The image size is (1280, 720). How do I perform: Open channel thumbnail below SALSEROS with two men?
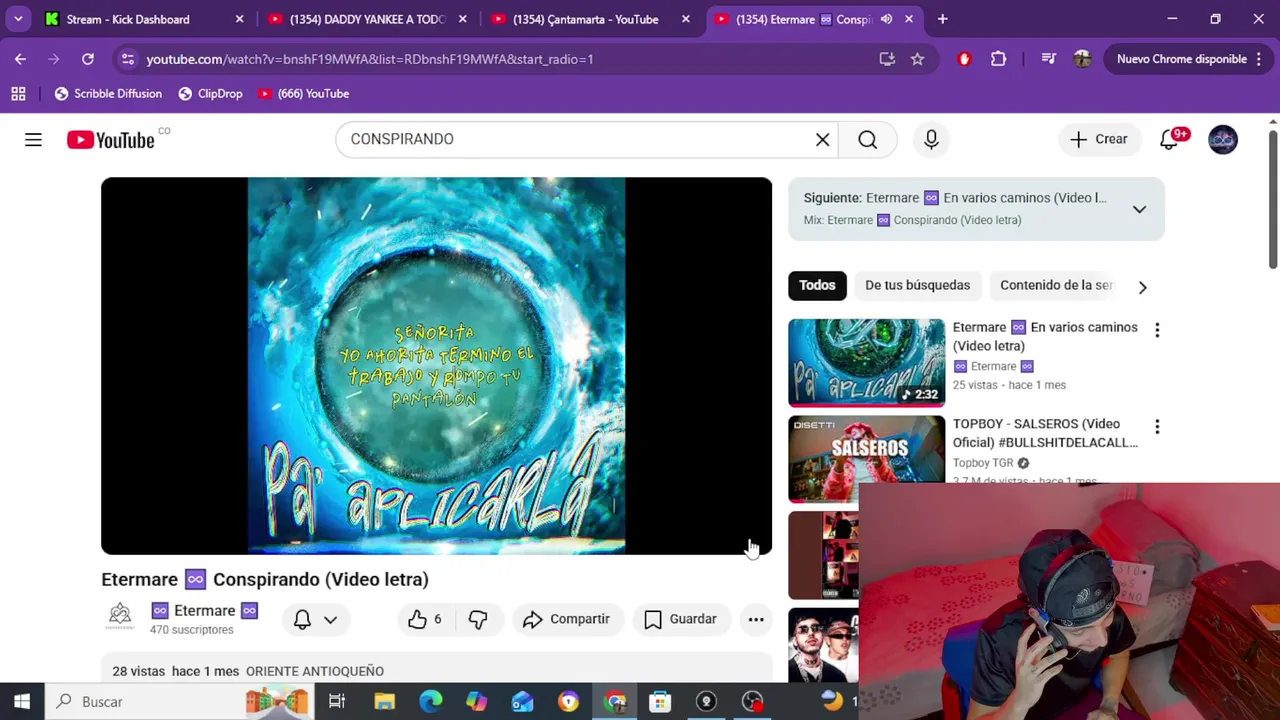823,644
